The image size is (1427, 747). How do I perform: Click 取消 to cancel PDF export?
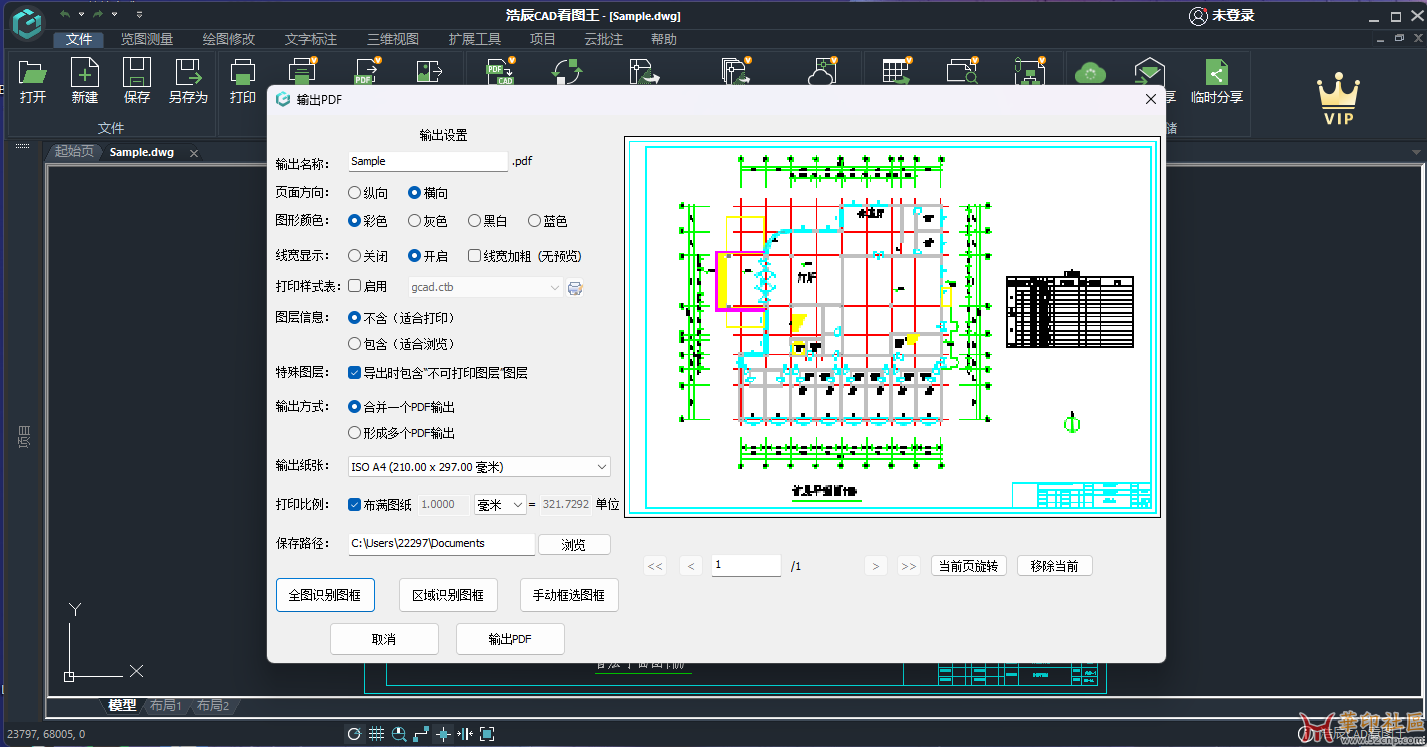(x=384, y=639)
